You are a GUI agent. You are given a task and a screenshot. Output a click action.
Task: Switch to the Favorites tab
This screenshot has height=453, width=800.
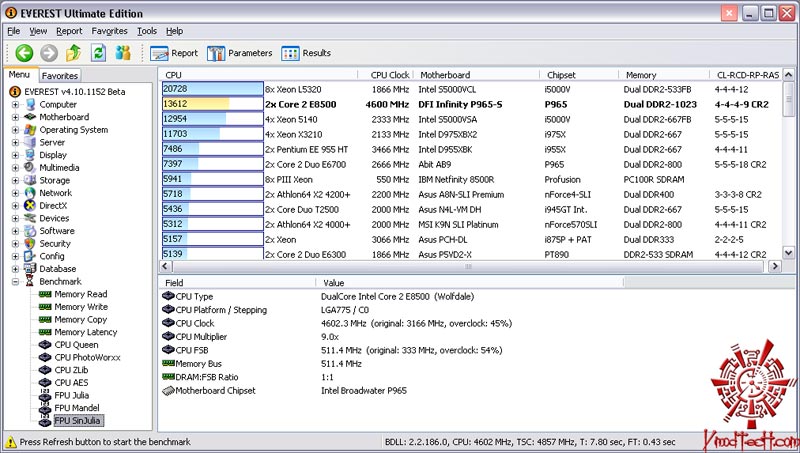[x=60, y=76]
